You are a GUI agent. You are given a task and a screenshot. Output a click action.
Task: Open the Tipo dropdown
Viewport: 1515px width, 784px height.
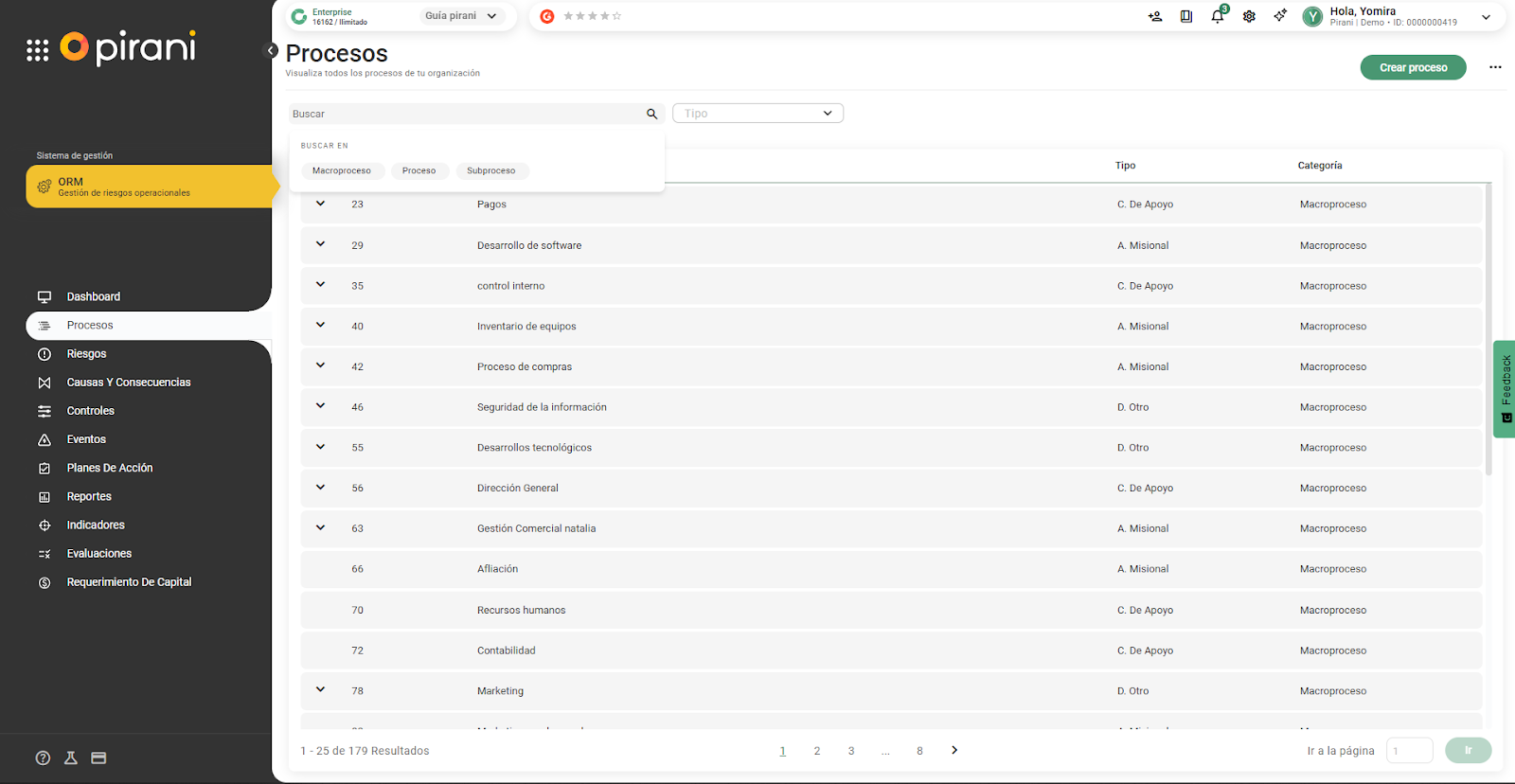point(757,114)
